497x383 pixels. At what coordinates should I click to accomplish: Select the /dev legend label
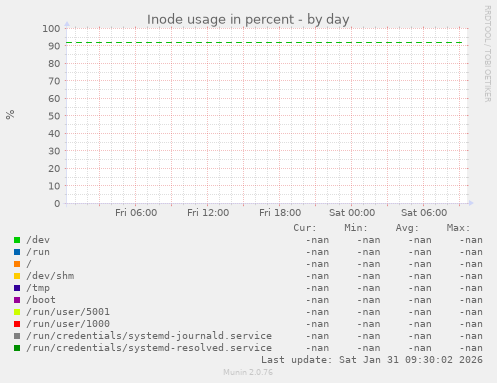[x=38, y=240]
